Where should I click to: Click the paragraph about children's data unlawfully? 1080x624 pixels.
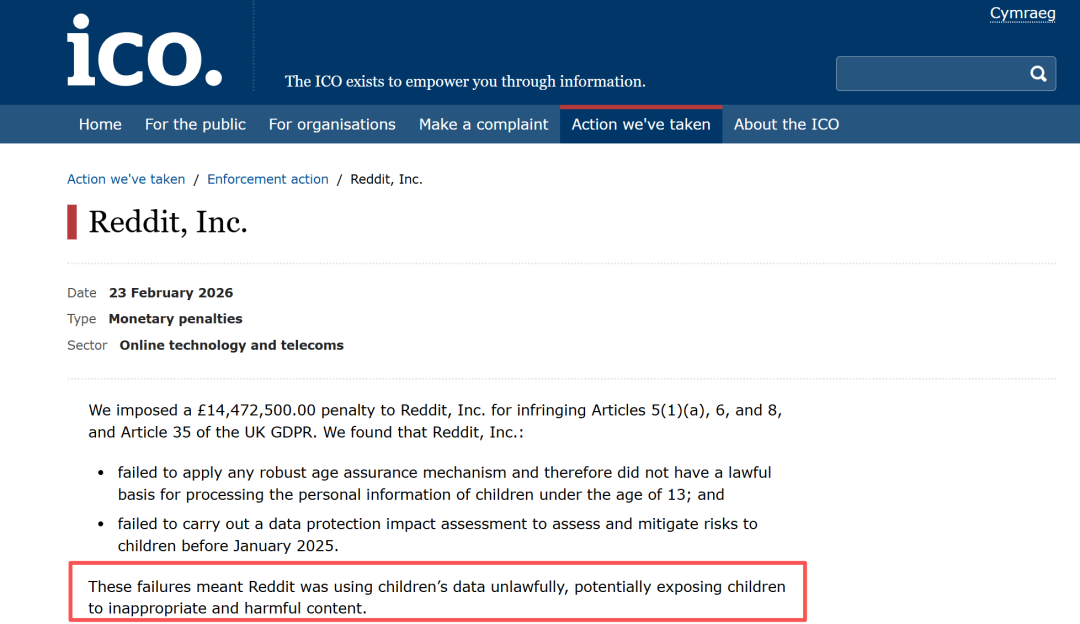pos(437,597)
